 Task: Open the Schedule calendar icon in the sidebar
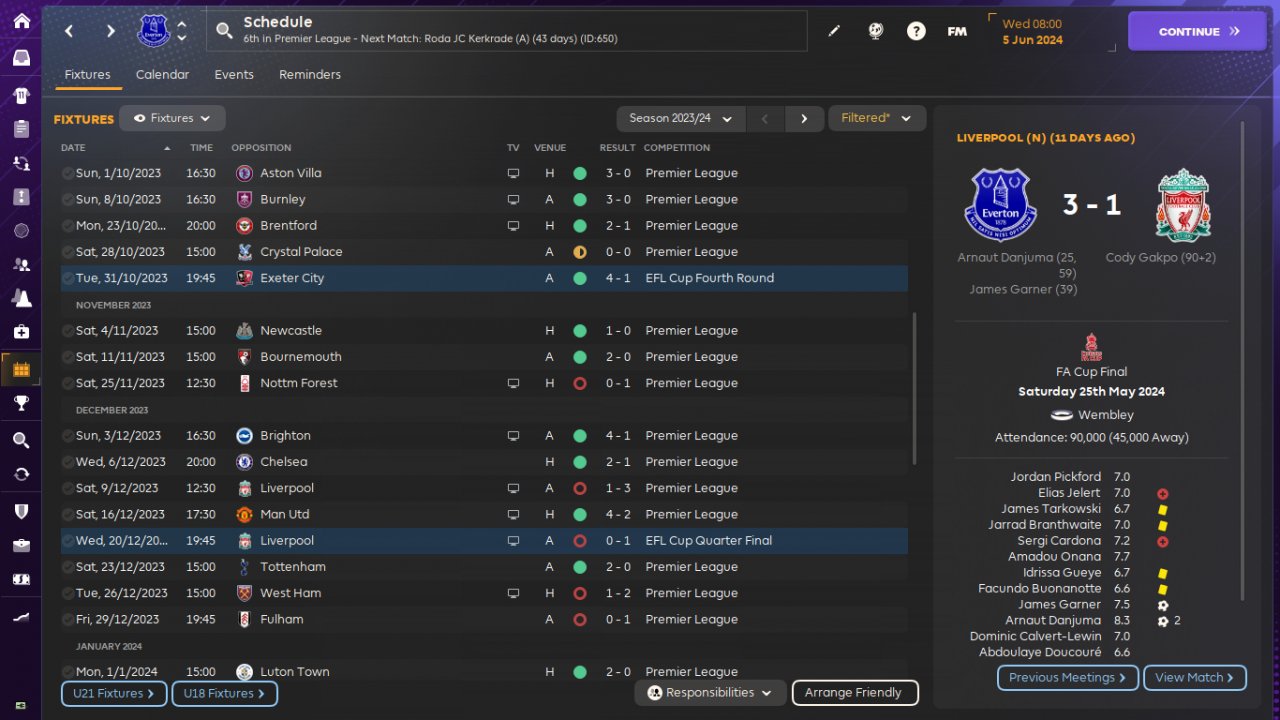(21, 370)
